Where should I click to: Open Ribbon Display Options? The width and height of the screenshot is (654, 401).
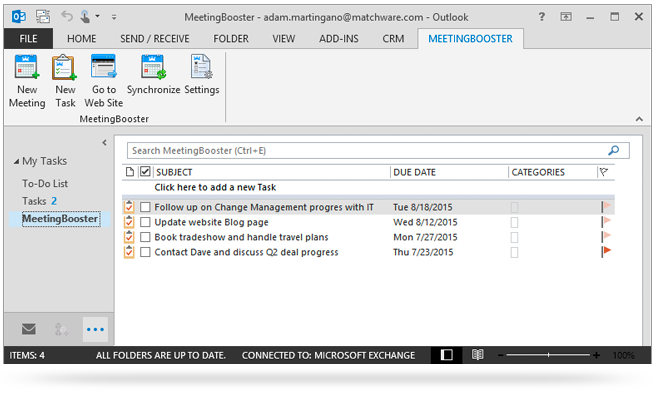tap(566, 17)
